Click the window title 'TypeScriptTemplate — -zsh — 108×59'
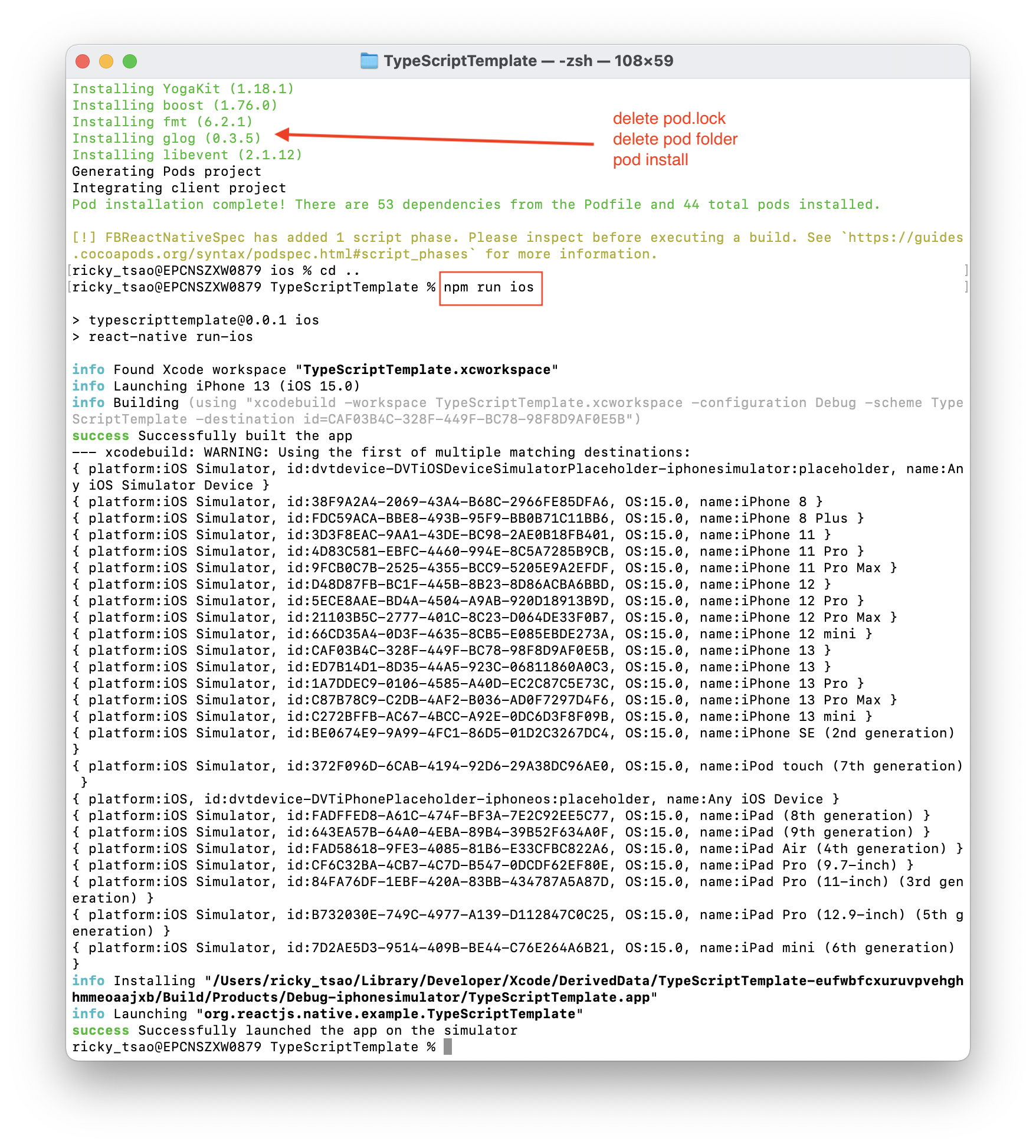The image size is (1036, 1148). 528,61
